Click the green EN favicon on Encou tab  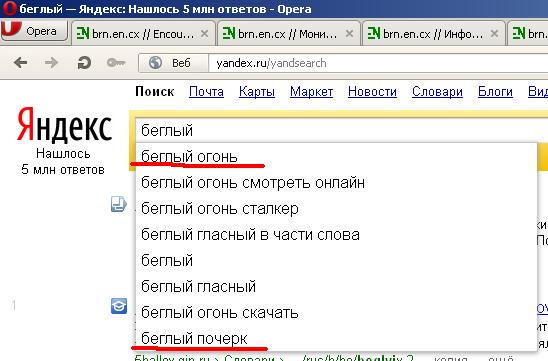click(83, 33)
